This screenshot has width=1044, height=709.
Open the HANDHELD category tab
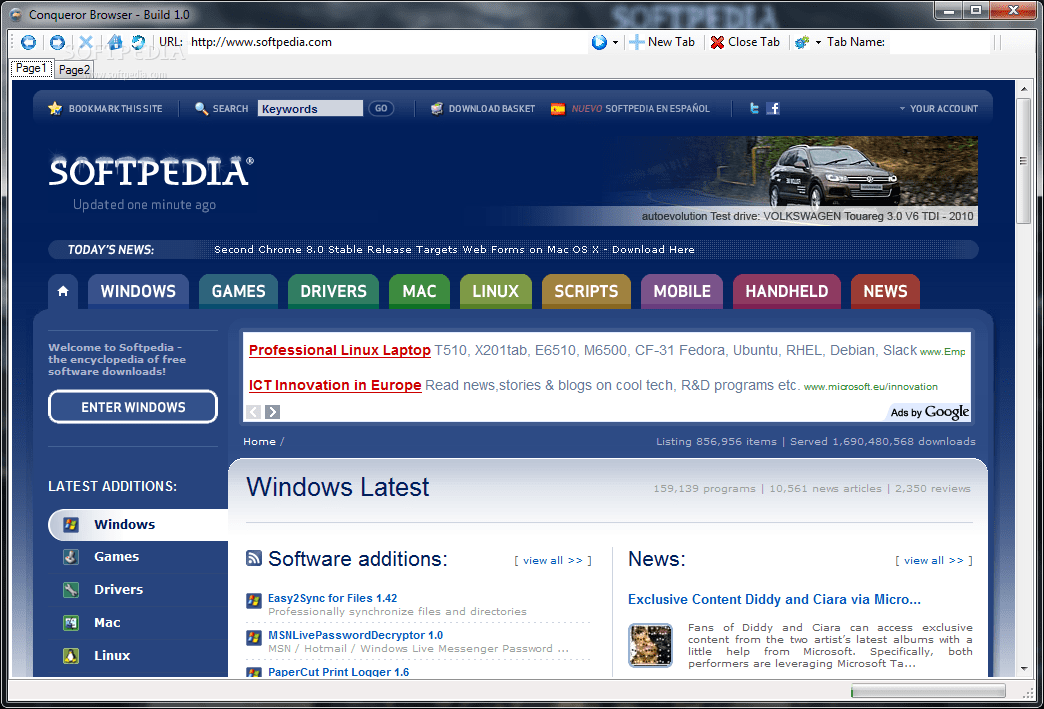point(786,292)
